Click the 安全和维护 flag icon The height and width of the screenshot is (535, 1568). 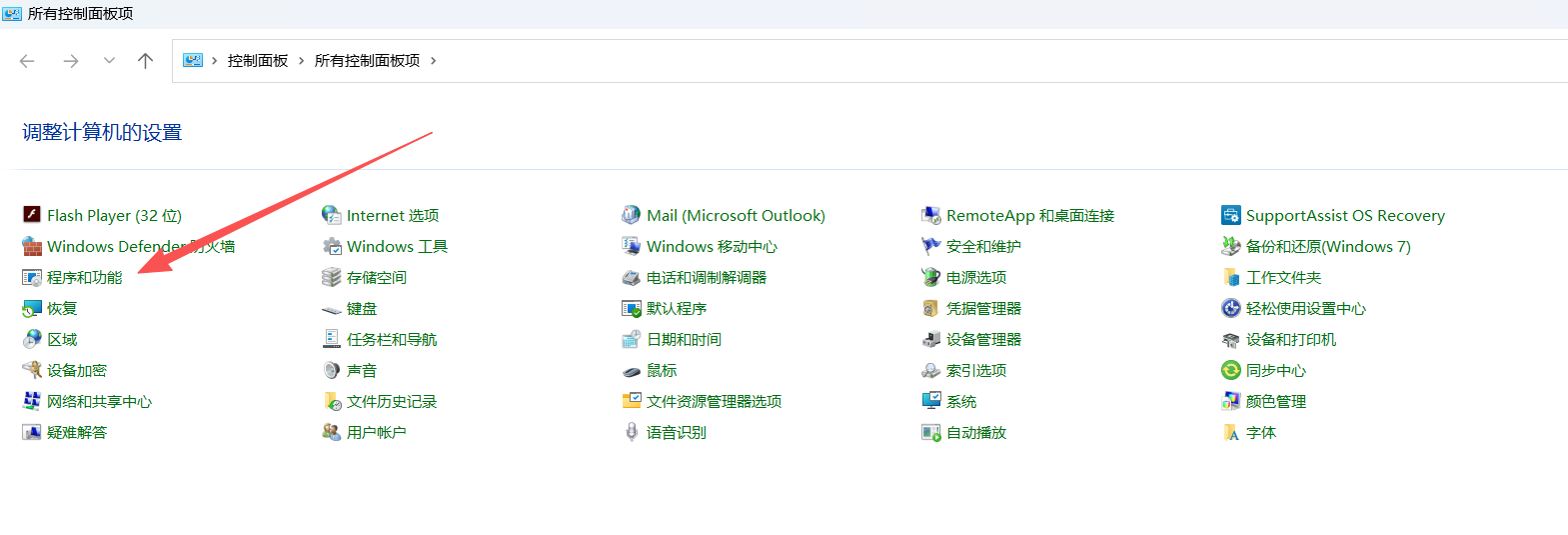coord(931,246)
